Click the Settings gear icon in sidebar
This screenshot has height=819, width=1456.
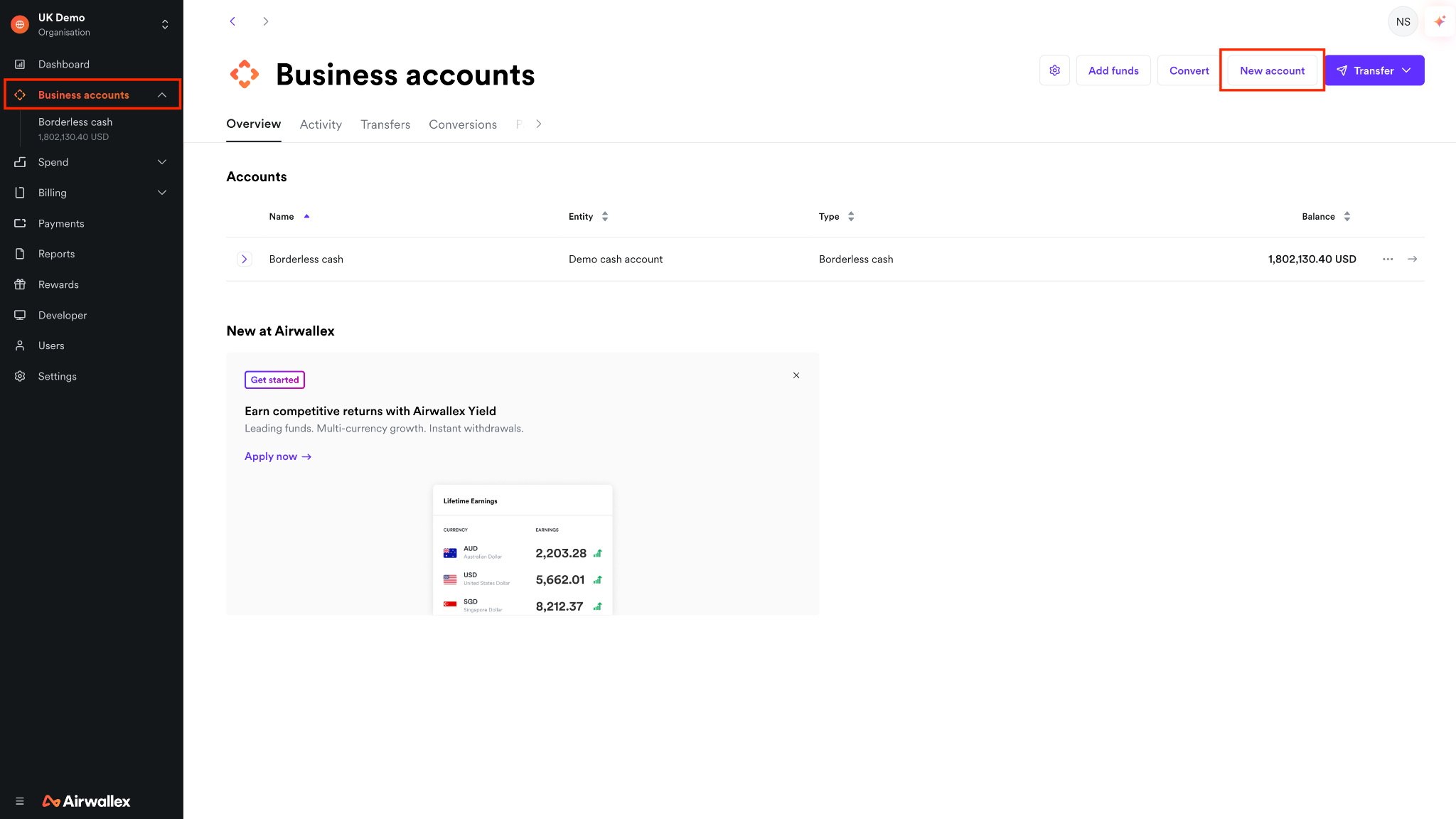click(x=20, y=376)
